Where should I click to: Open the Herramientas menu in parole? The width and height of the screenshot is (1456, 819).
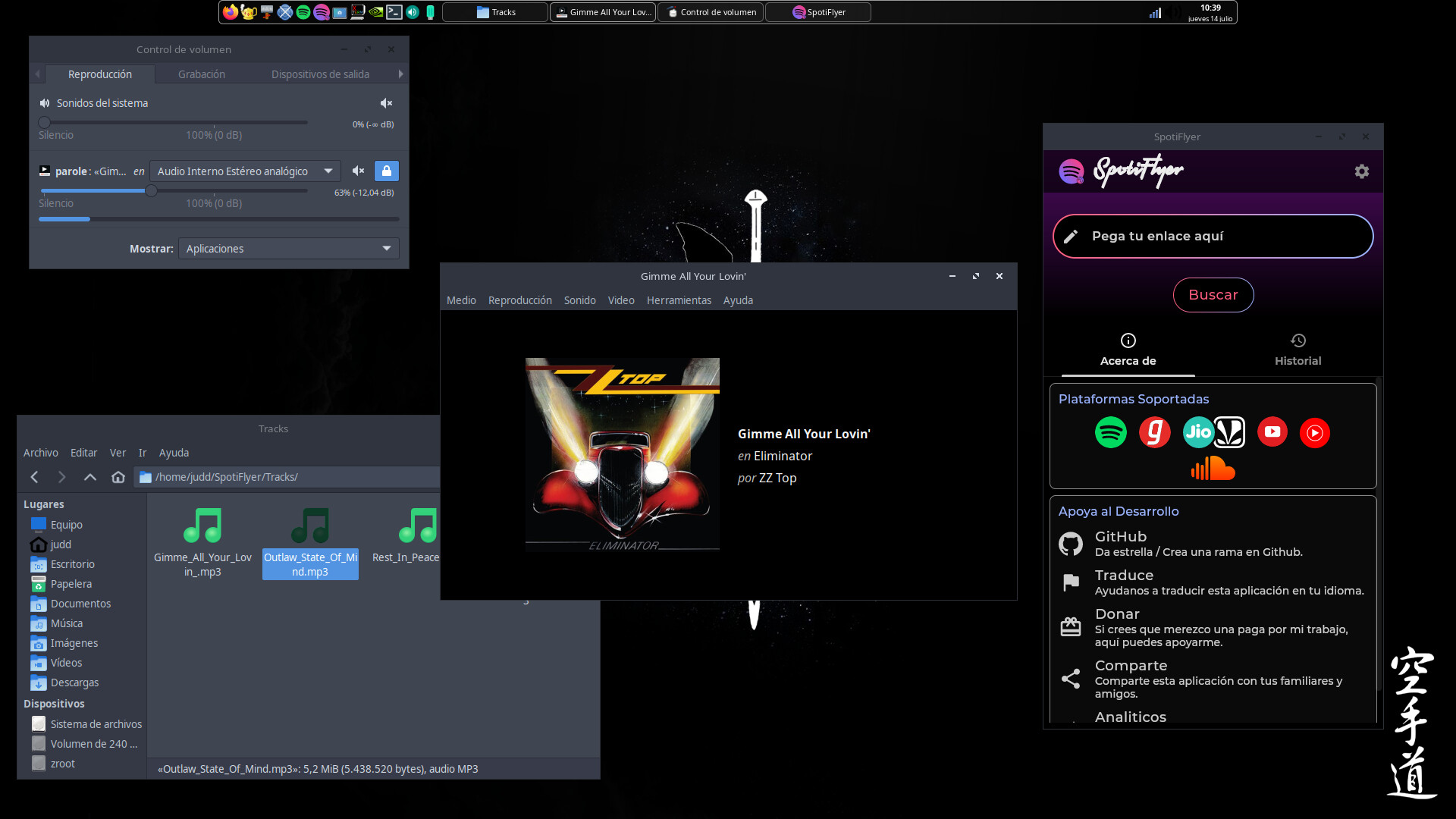679,300
